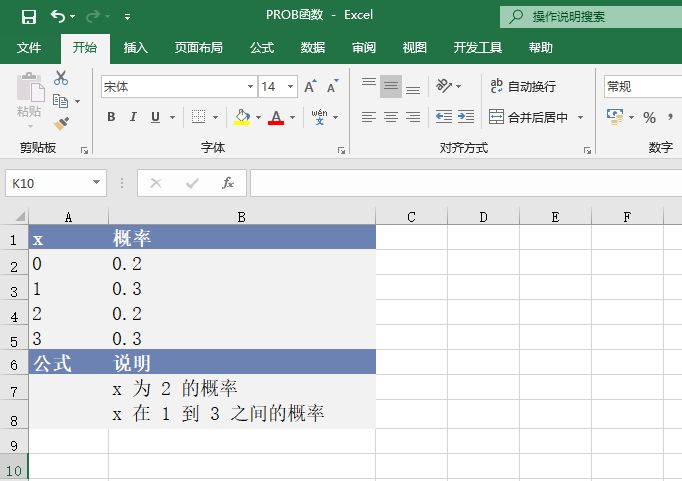Viewport: 682px width, 481px height.
Task: Toggle Bold formatting
Action: coord(111,117)
